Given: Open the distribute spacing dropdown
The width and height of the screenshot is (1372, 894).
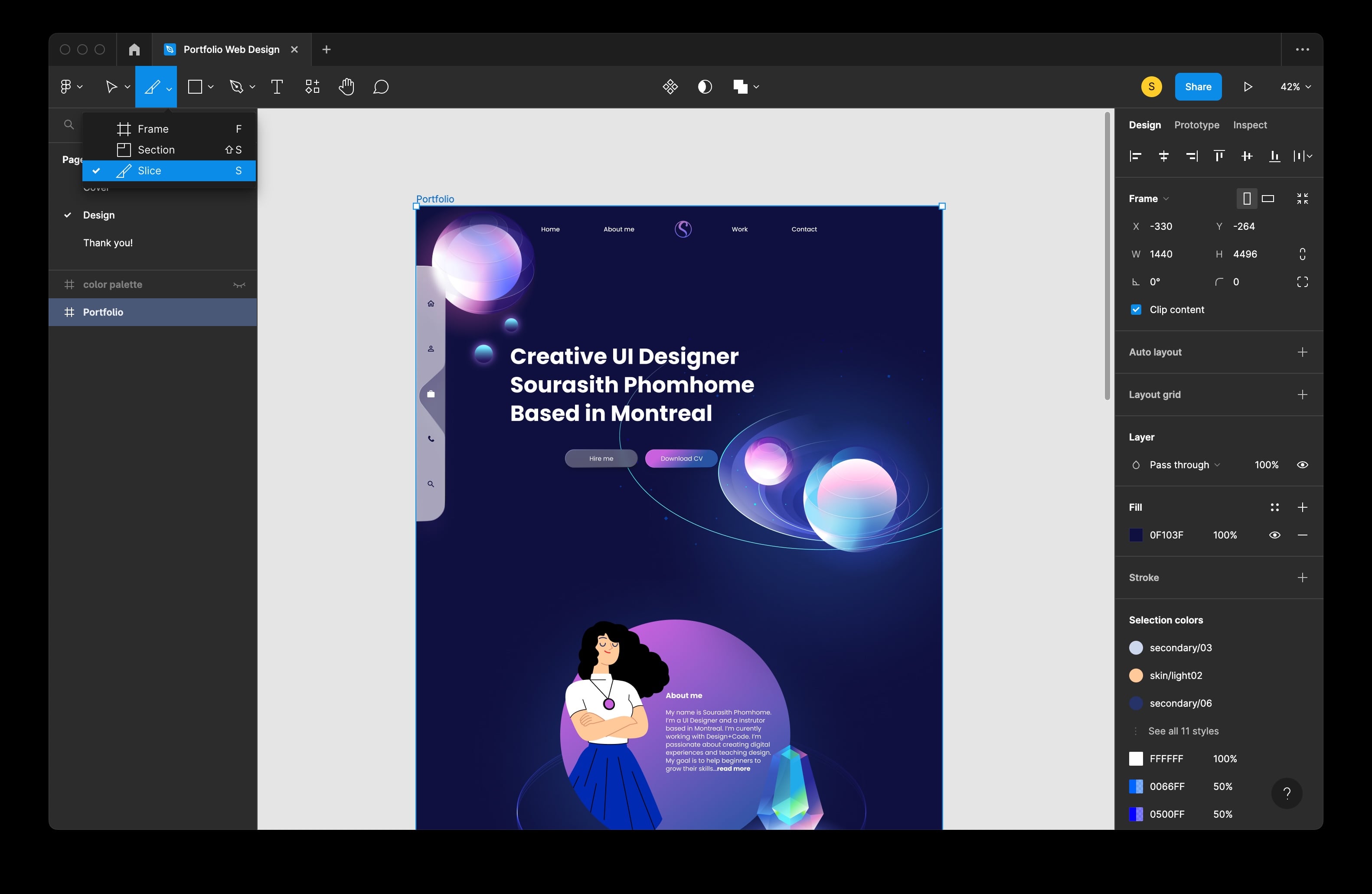Looking at the screenshot, I should pyautogui.click(x=1303, y=156).
